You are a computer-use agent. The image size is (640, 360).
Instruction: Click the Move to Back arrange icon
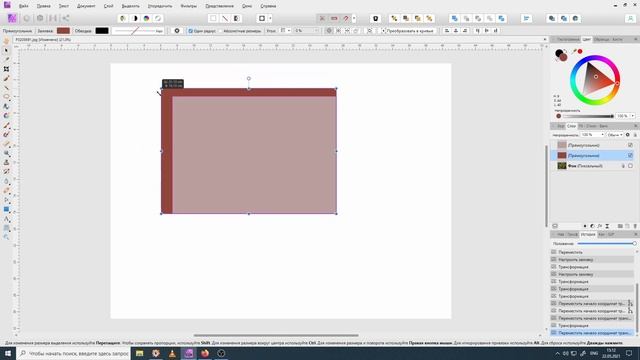pos(394,18)
